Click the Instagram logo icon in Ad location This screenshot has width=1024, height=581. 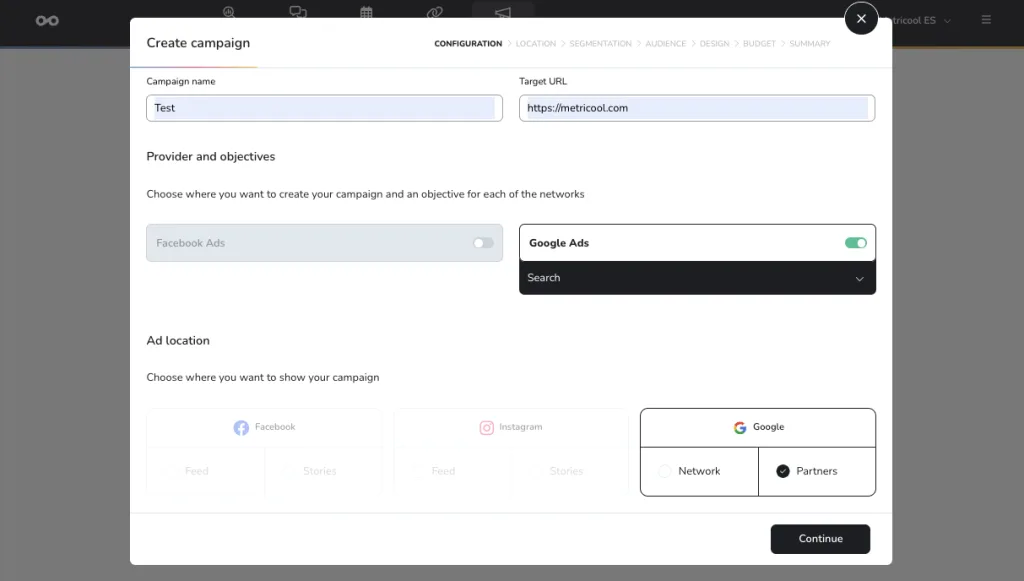pos(487,428)
